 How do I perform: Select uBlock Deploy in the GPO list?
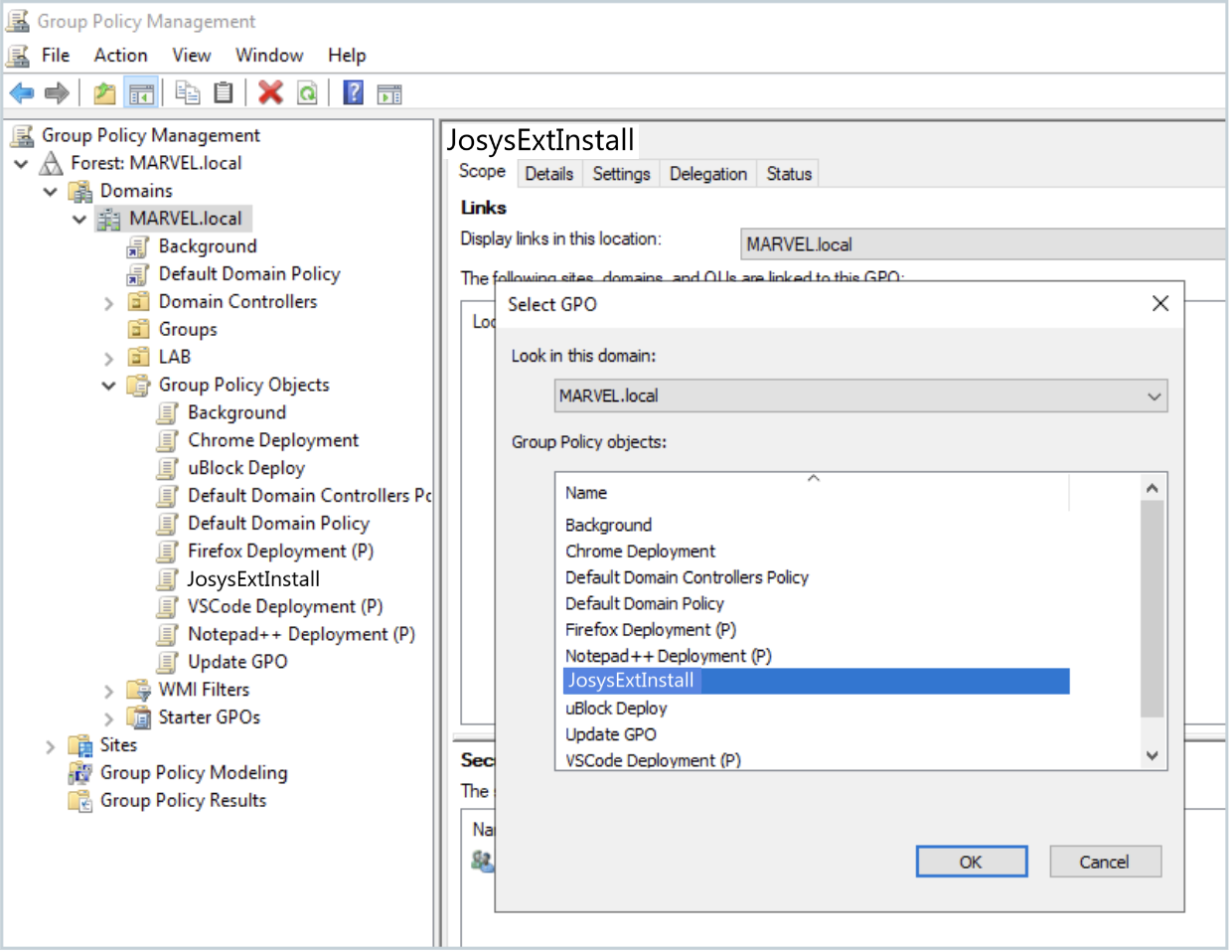616,709
